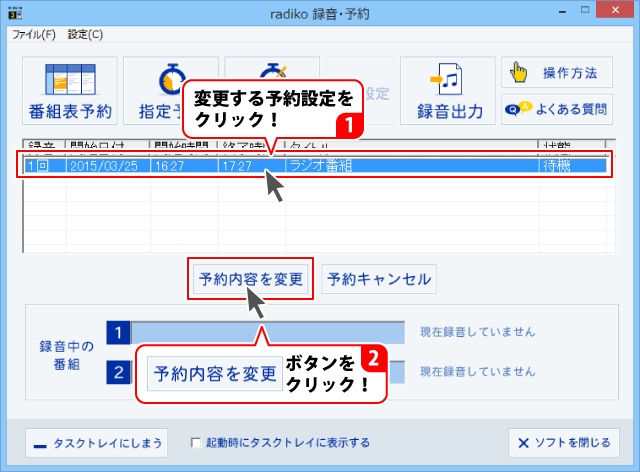Click the 待機 status cell
Screen dimensions: 640x472
point(573,166)
